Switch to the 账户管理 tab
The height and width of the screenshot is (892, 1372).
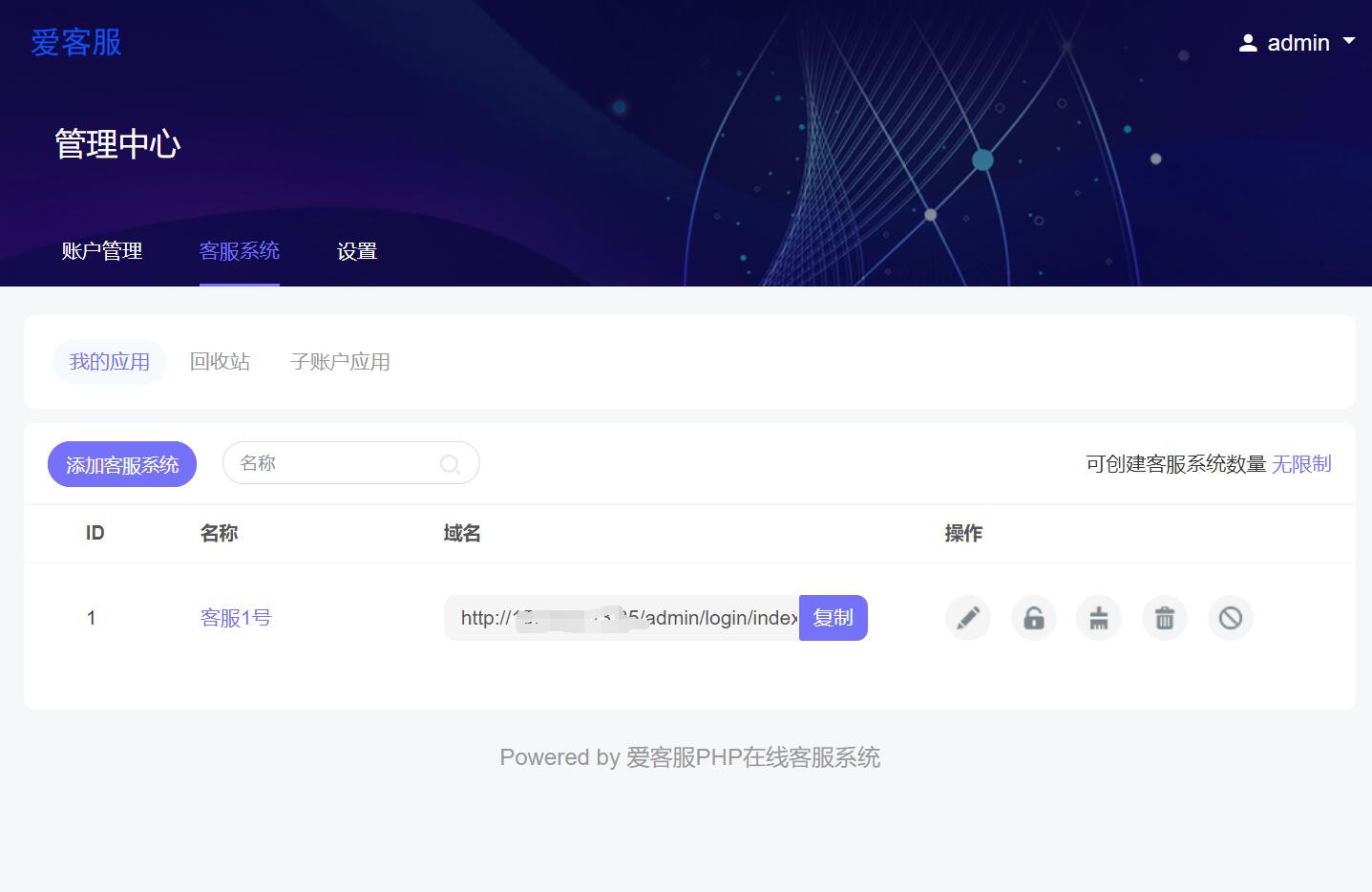(x=101, y=251)
